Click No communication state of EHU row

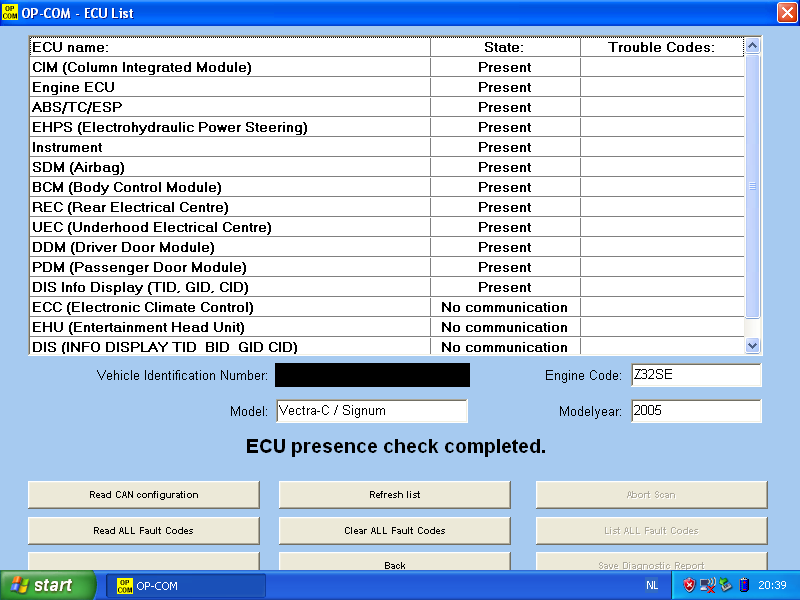pyautogui.click(x=505, y=327)
